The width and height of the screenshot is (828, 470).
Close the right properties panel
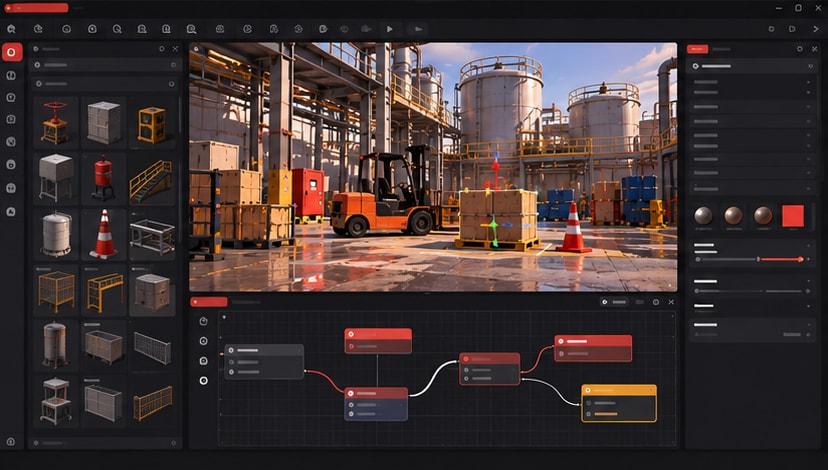(x=814, y=49)
